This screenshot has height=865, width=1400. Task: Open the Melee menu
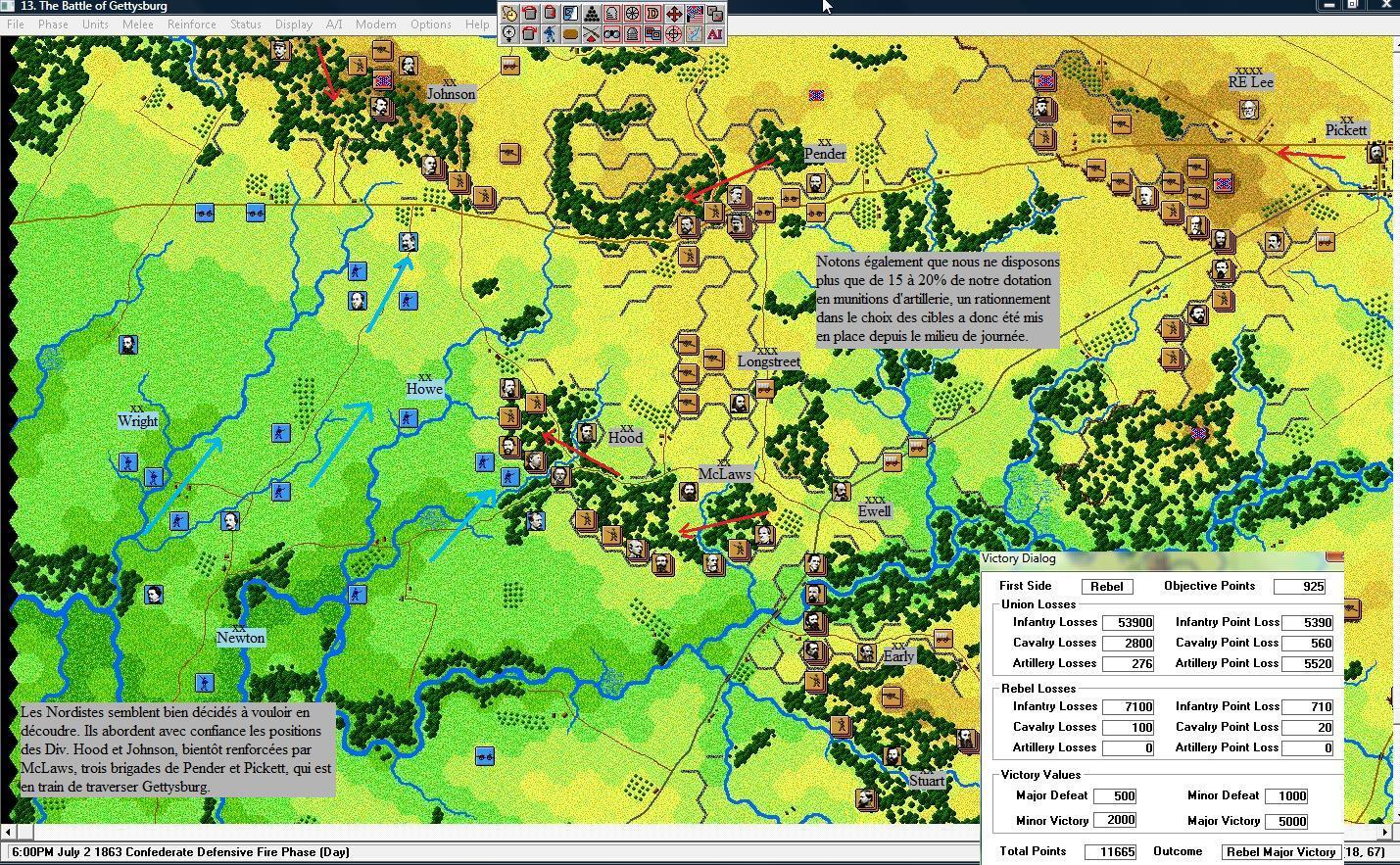[137, 24]
